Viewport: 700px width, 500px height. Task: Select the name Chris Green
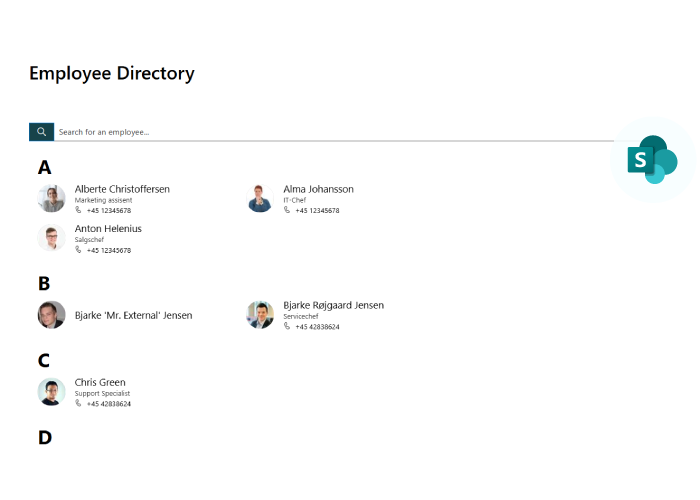coord(100,383)
